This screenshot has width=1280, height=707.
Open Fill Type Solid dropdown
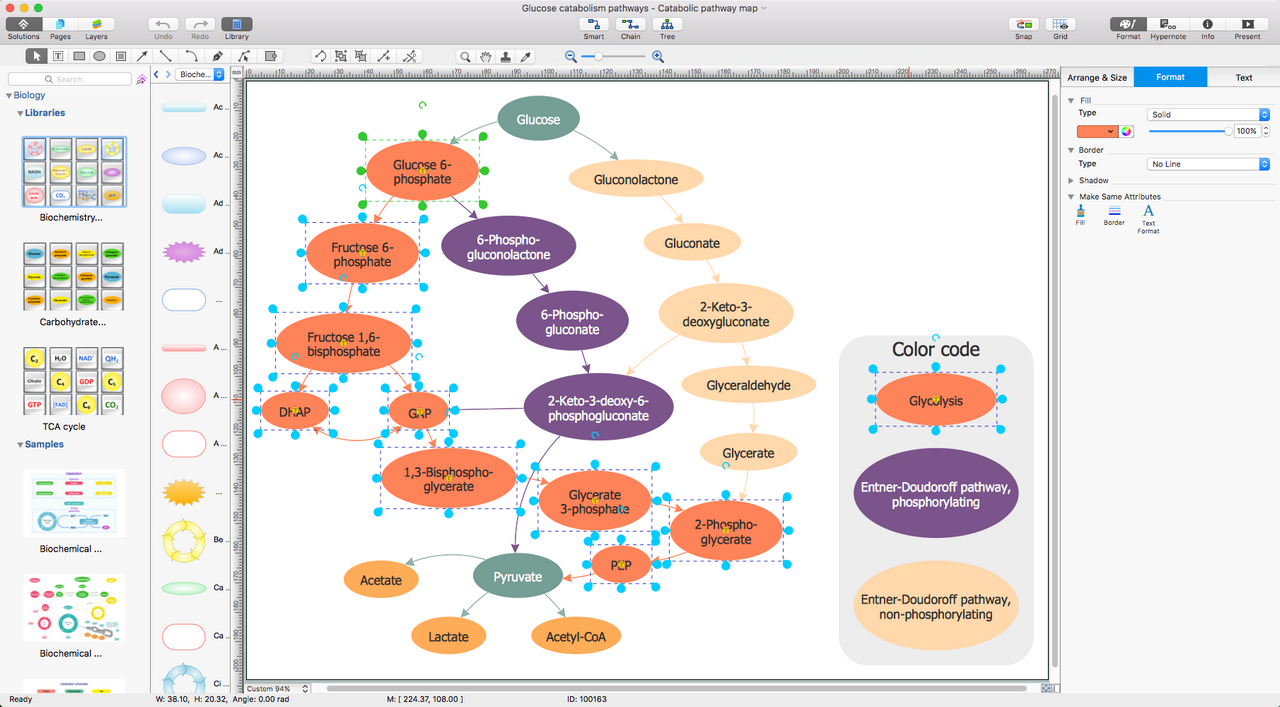pos(1208,115)
